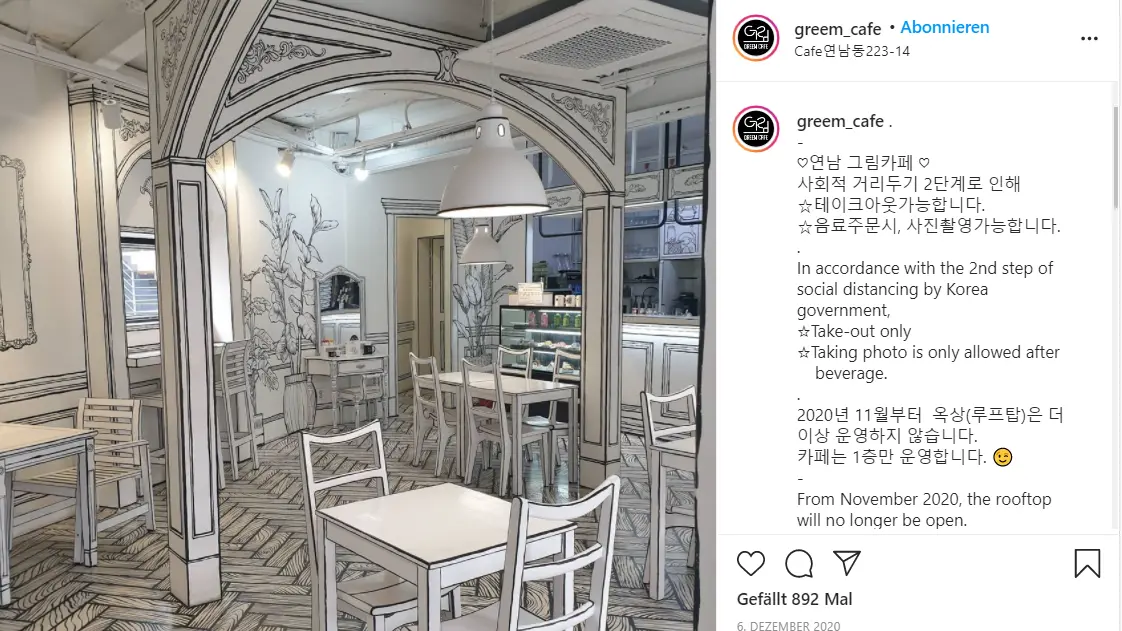1122x631 pixels.
Task: Click greem_cafe avatar beside the caption
Action: (756, 129)
